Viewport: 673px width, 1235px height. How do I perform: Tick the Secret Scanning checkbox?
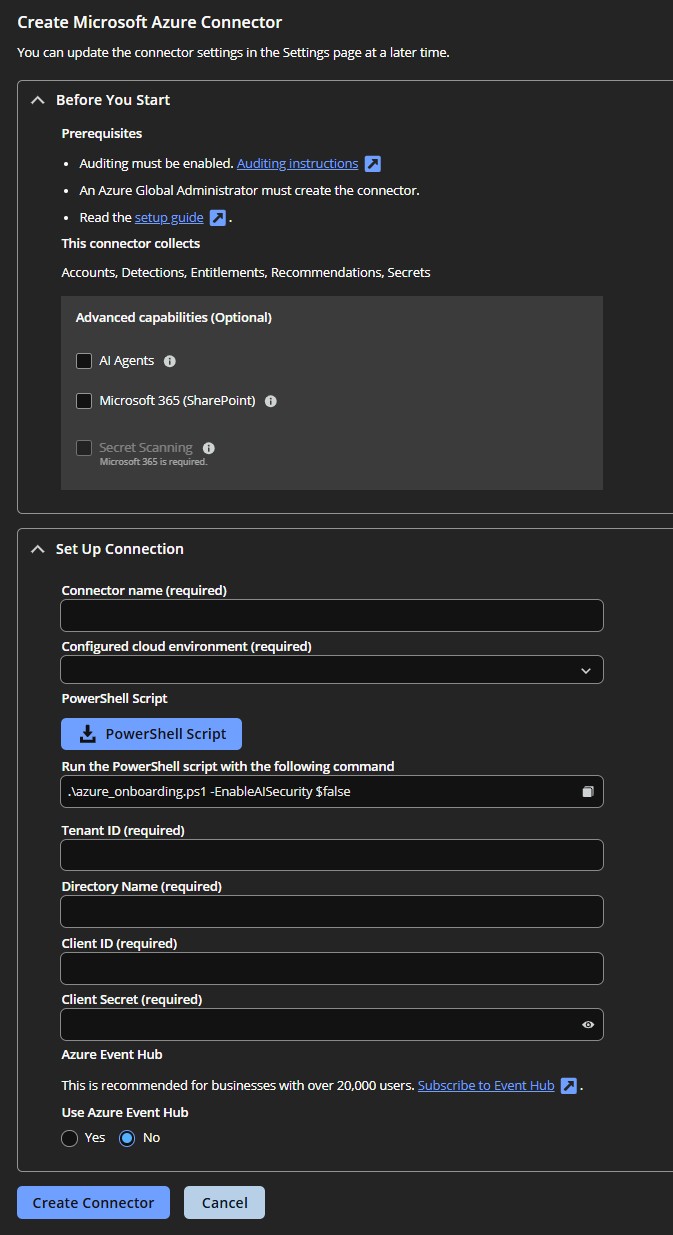(84, 448)
